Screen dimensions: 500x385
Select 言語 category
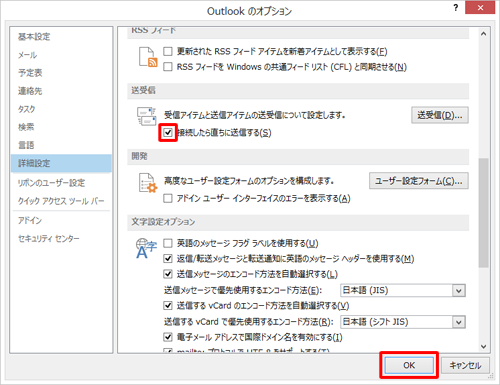tap(61, 145)
